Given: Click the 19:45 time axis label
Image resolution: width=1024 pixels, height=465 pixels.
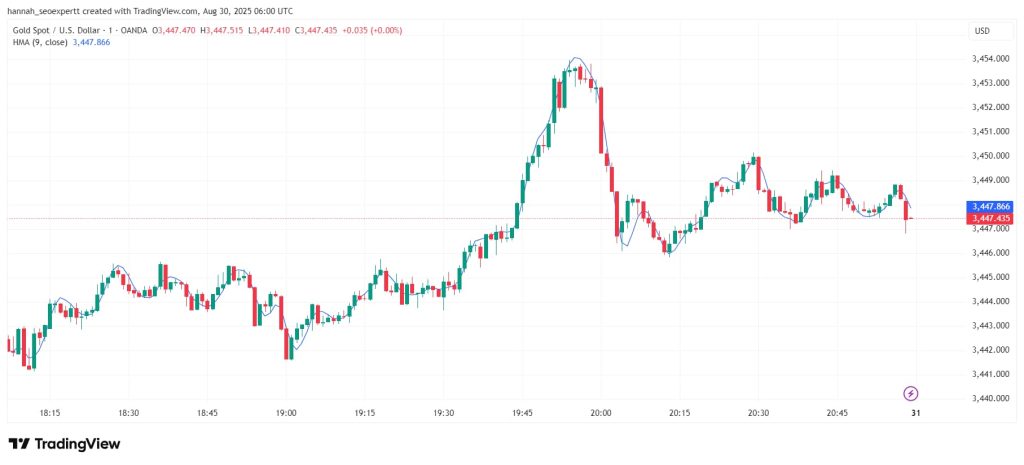Looking at the screenshot, I should (522, 413).
